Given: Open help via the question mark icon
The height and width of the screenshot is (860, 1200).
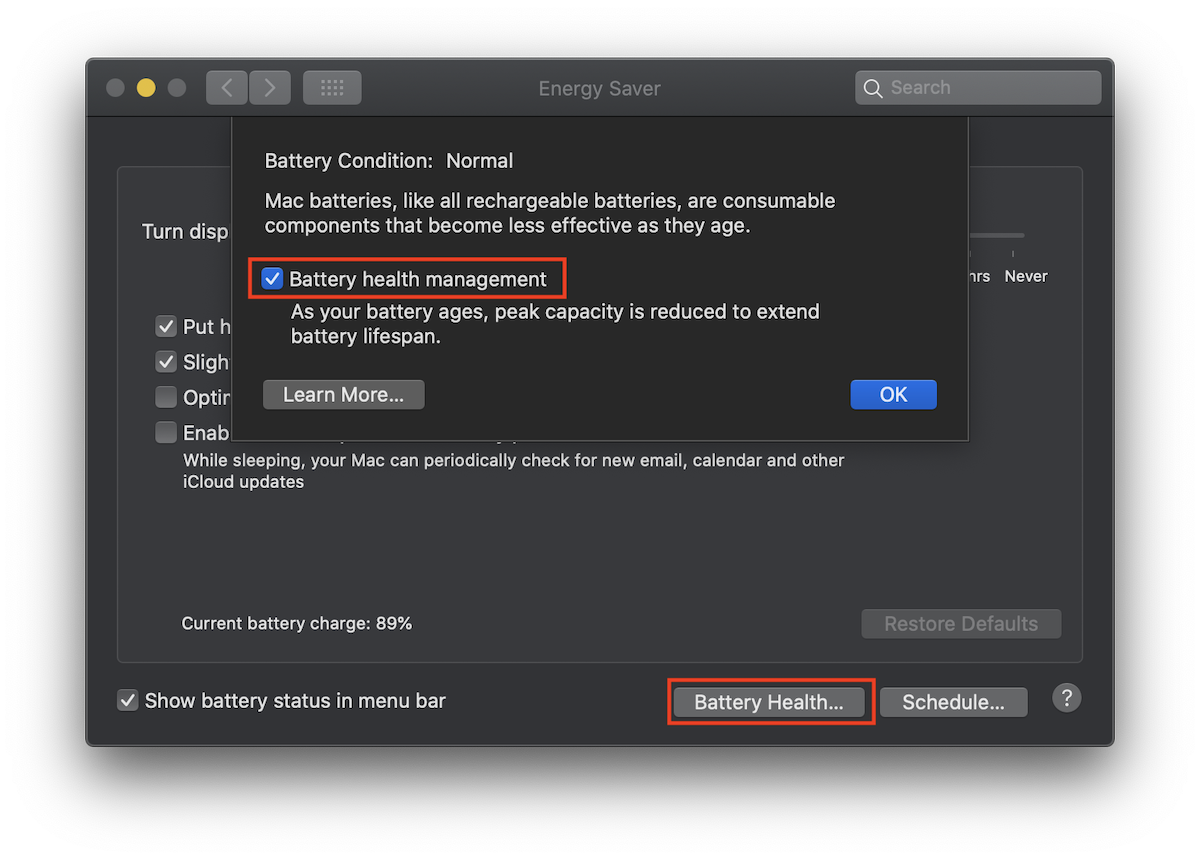Looking at the screenshot, I should [1067, 698].
